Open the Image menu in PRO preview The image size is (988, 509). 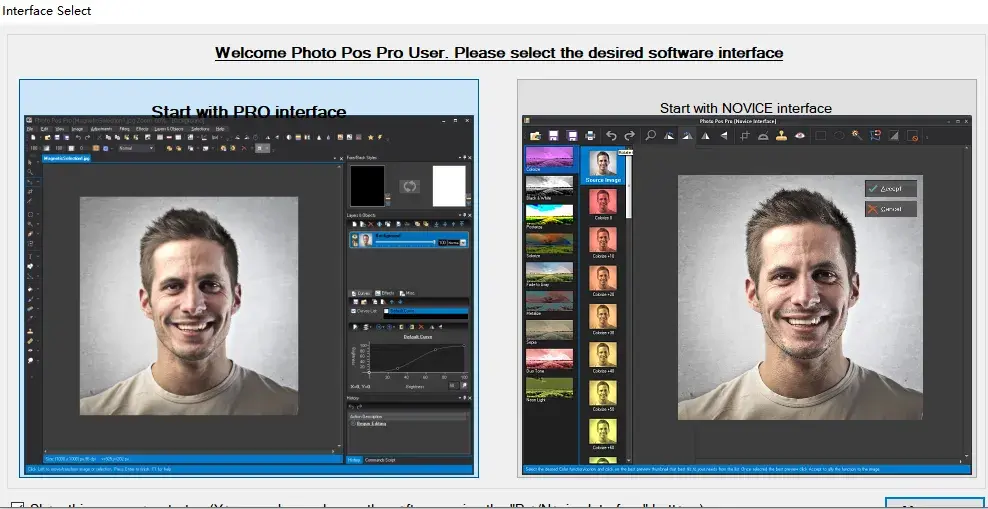(77, 129)
